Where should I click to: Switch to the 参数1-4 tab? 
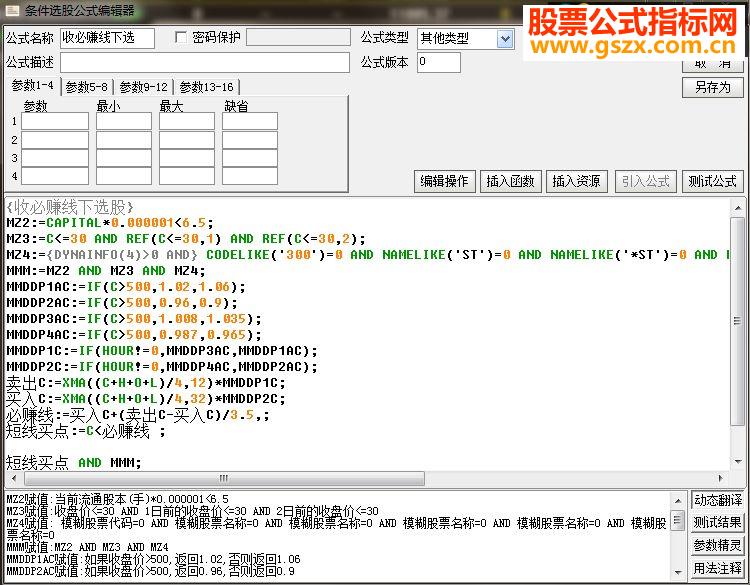point(33,86)
